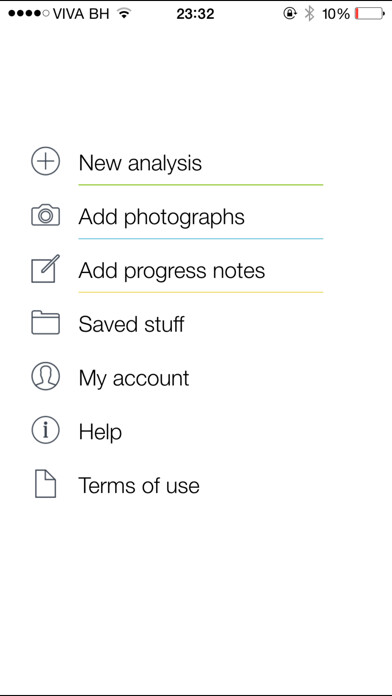Tap the Wi-Fi indicator in status bar
The width and height of the screenshot is (392, 696).
pyautogui.click(x=125, y=14)
